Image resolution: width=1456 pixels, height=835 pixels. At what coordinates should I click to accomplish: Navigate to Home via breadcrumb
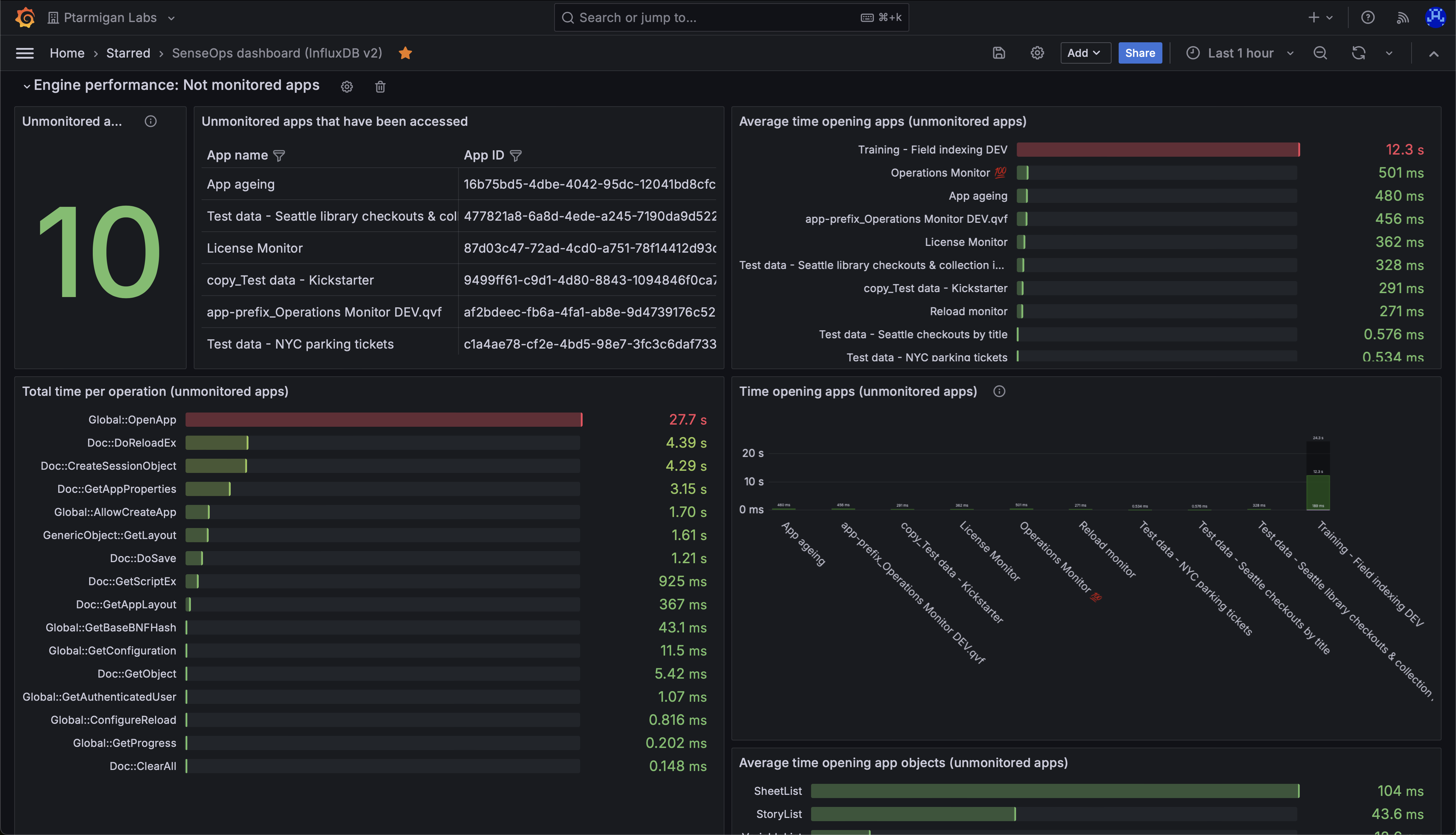click(67, 53)
